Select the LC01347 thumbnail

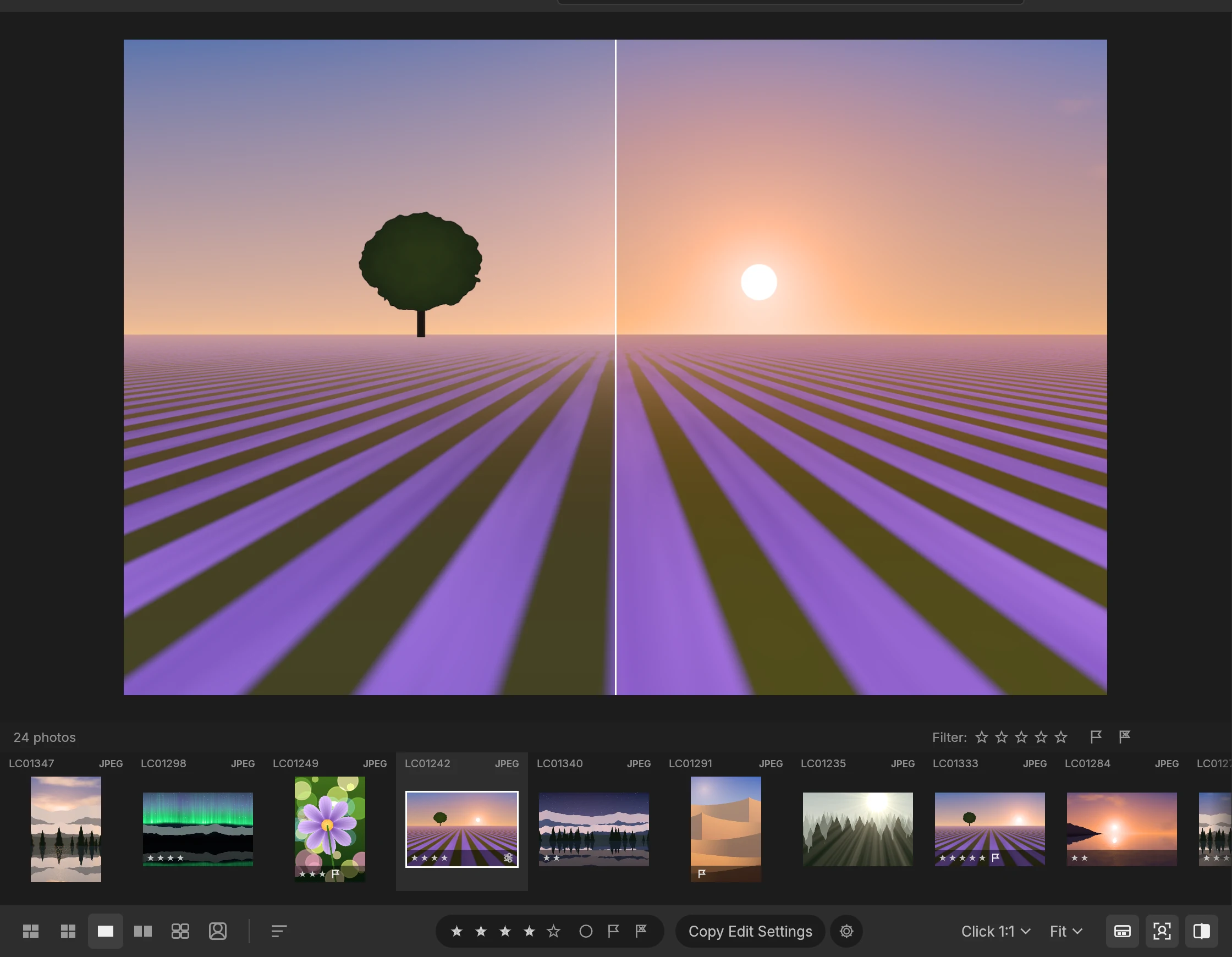66,829
